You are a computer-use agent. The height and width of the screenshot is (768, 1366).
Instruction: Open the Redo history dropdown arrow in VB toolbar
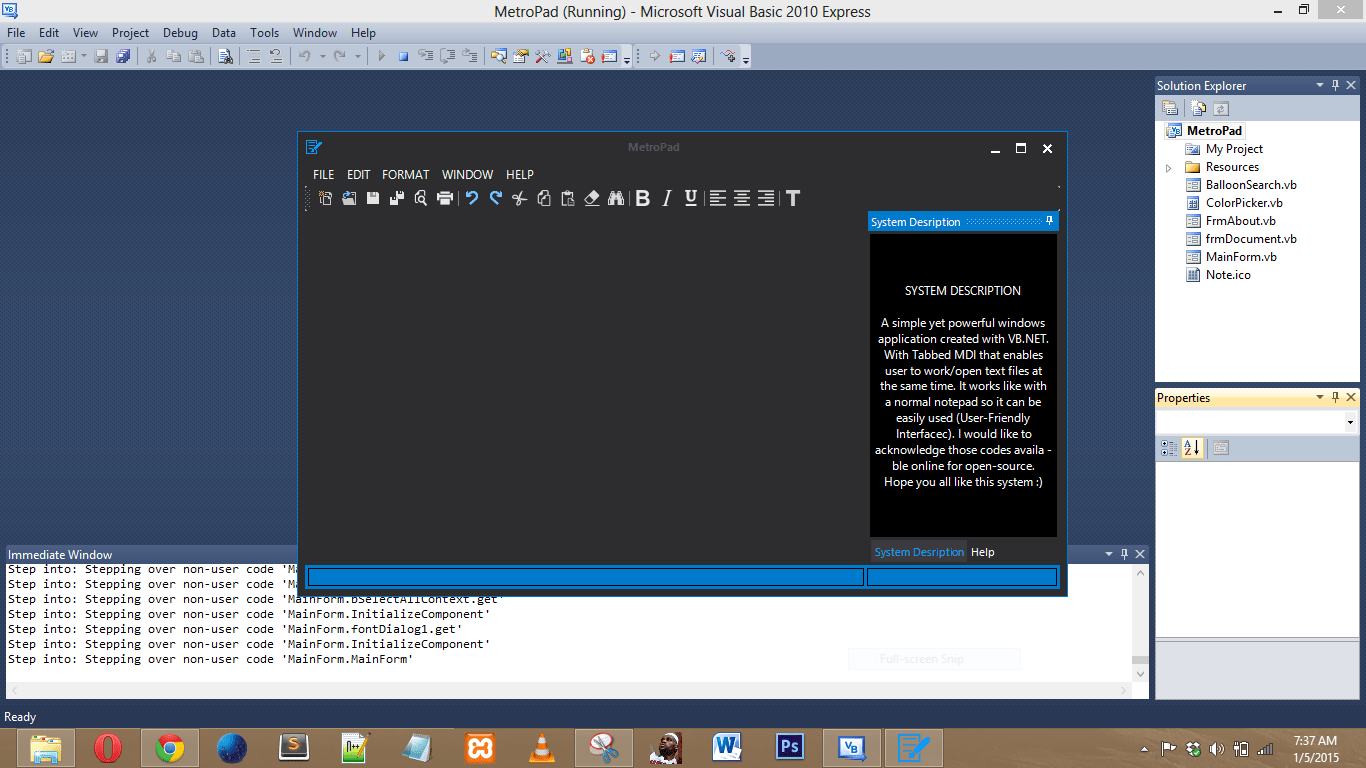[358, 57]
